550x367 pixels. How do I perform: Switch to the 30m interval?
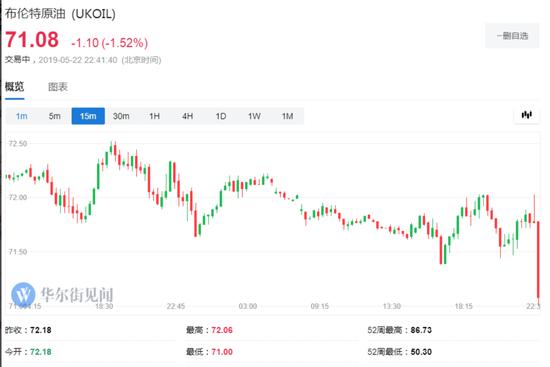[x=121, y=116]
